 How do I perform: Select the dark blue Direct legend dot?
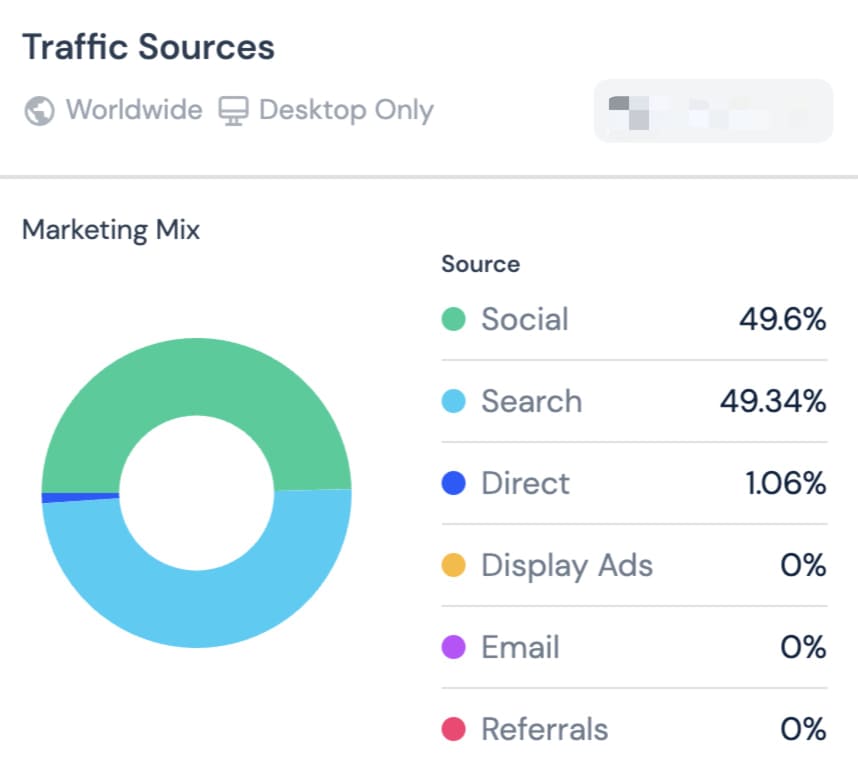coord(453,483)
